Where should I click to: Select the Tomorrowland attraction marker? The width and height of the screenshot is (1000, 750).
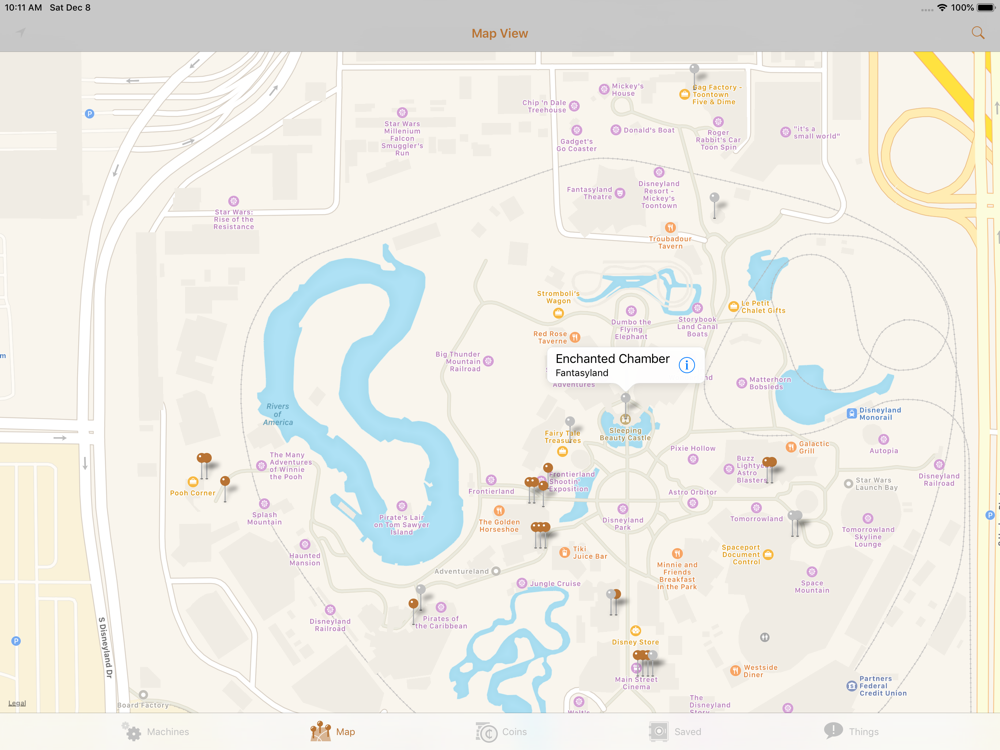[756, 508]
